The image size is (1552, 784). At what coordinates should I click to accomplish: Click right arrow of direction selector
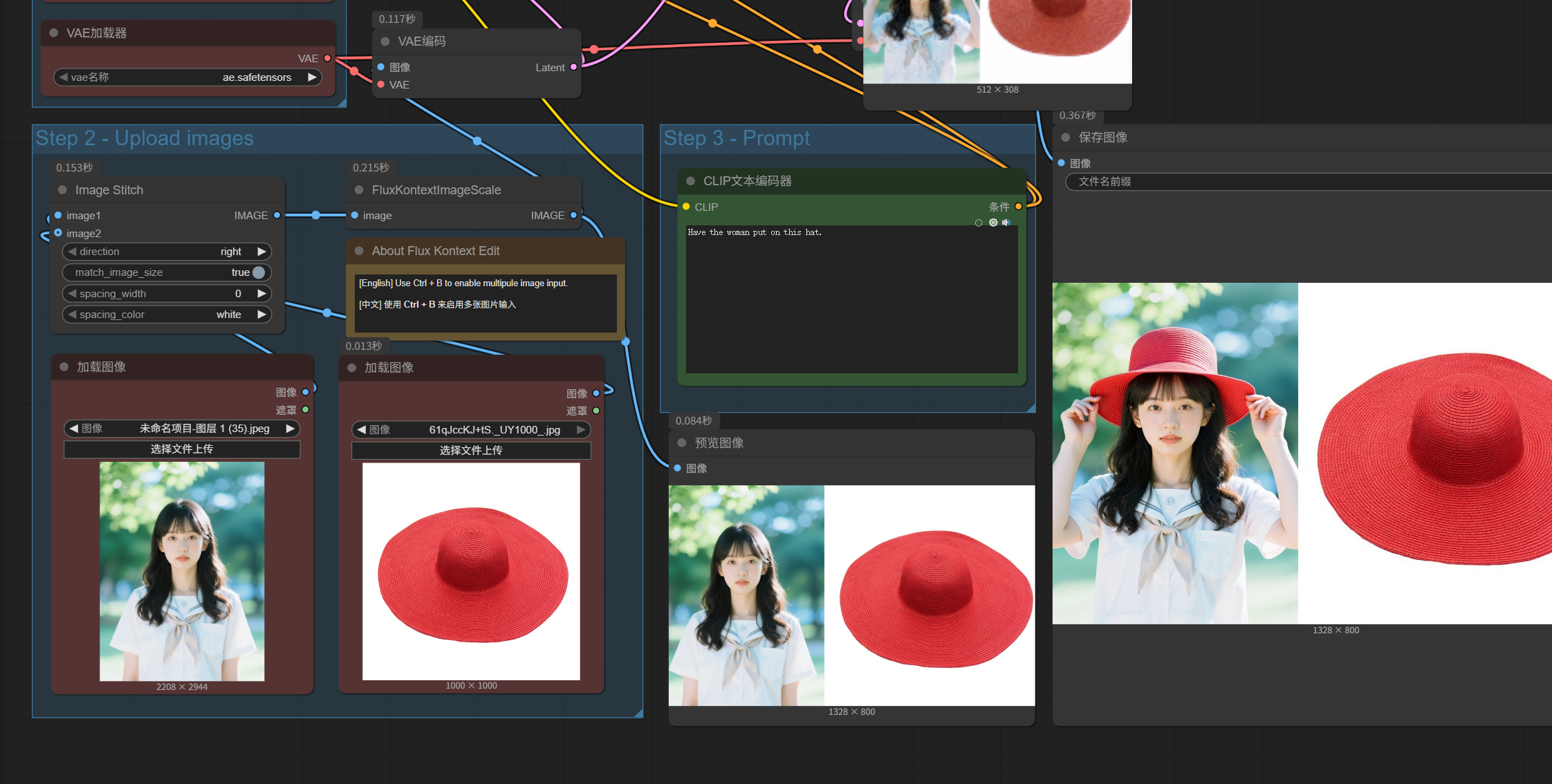[x=261, y=252]
